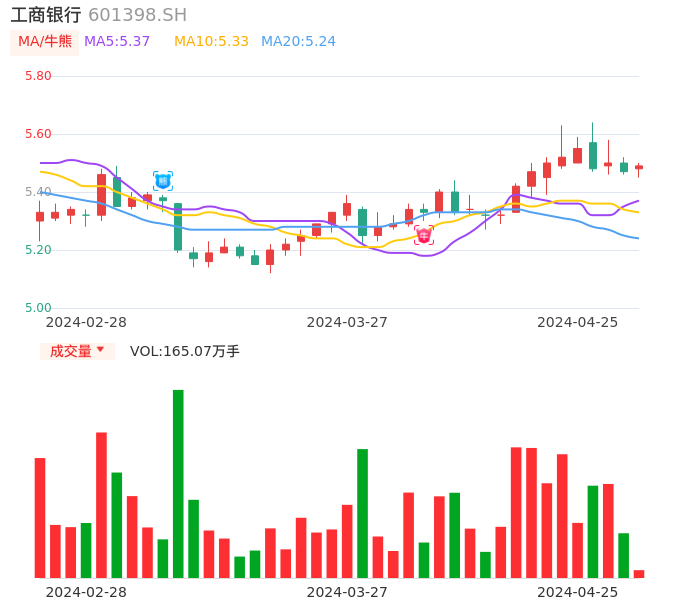The width and height of the screenshot is (686, 606).
Task: Click the first red volume bar
Action: click(40, 518)
